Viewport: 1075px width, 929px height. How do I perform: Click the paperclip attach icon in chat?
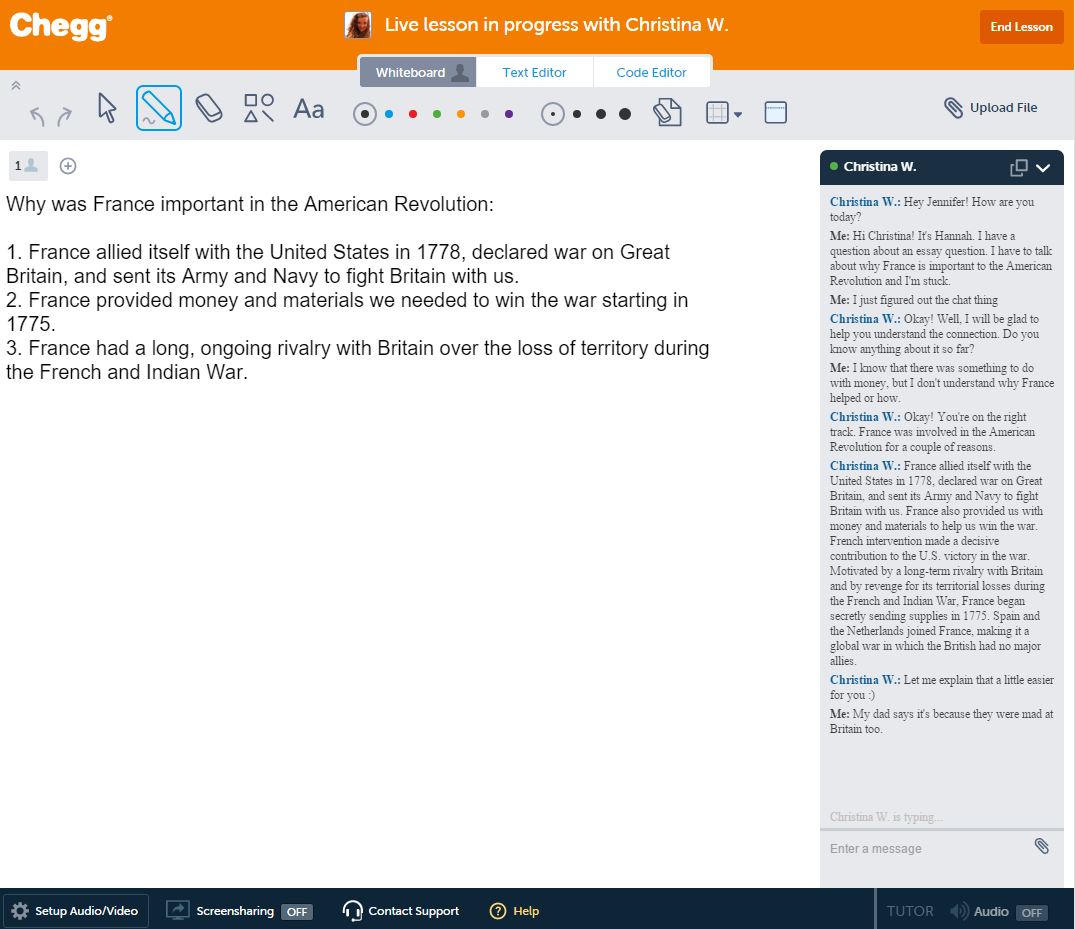[1041, 847]
